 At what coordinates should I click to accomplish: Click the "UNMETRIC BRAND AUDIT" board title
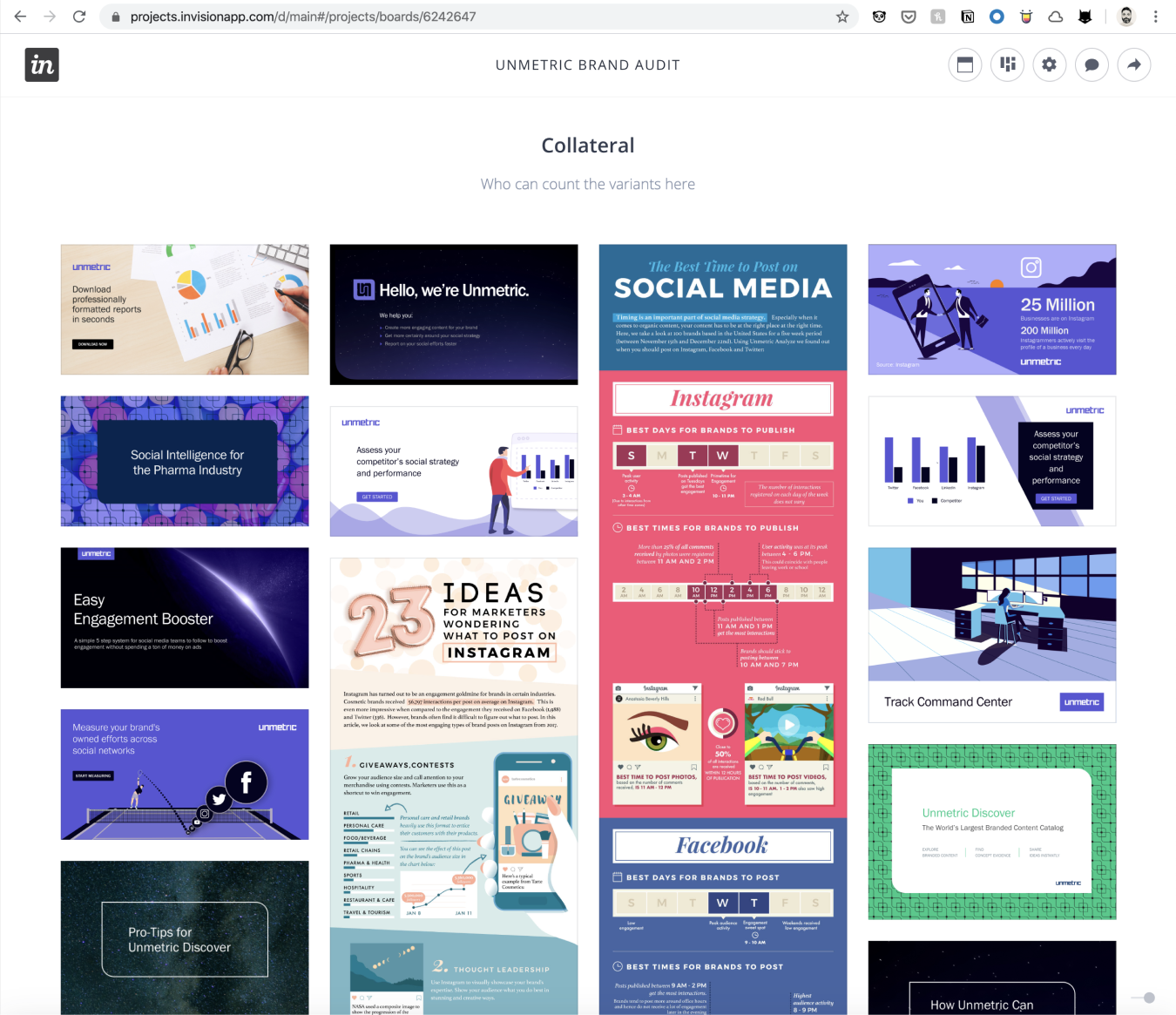(588, 65)
